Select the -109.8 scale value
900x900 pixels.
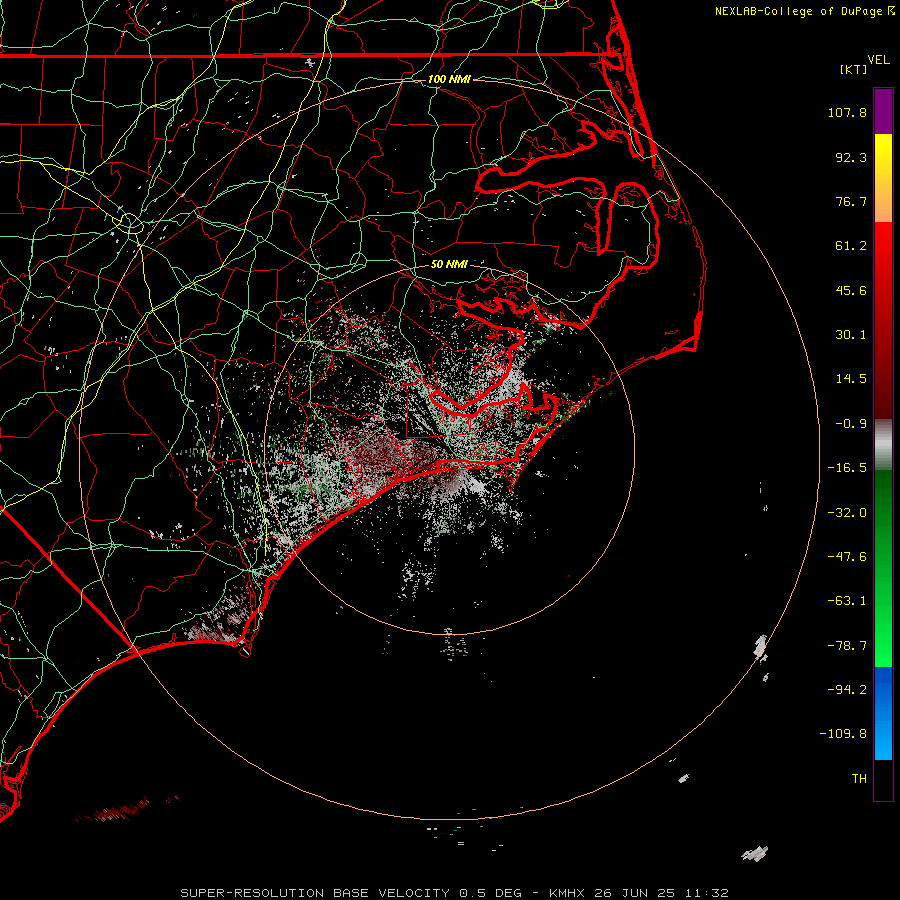coord(844,734)
